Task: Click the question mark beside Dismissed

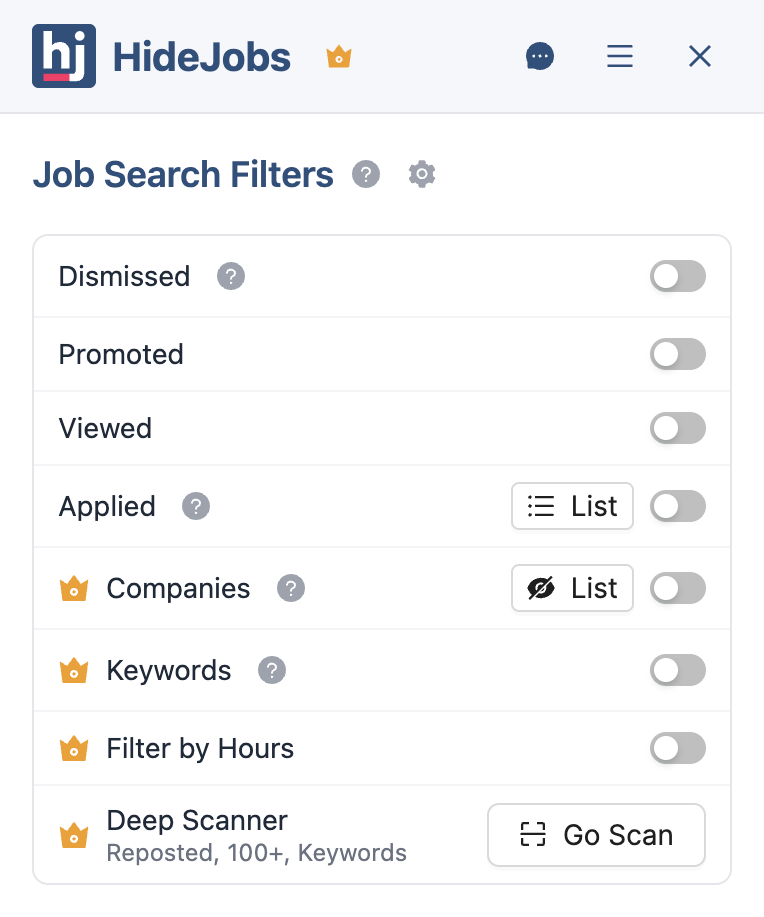Action: pyautogui.click(x=231, y=276)
